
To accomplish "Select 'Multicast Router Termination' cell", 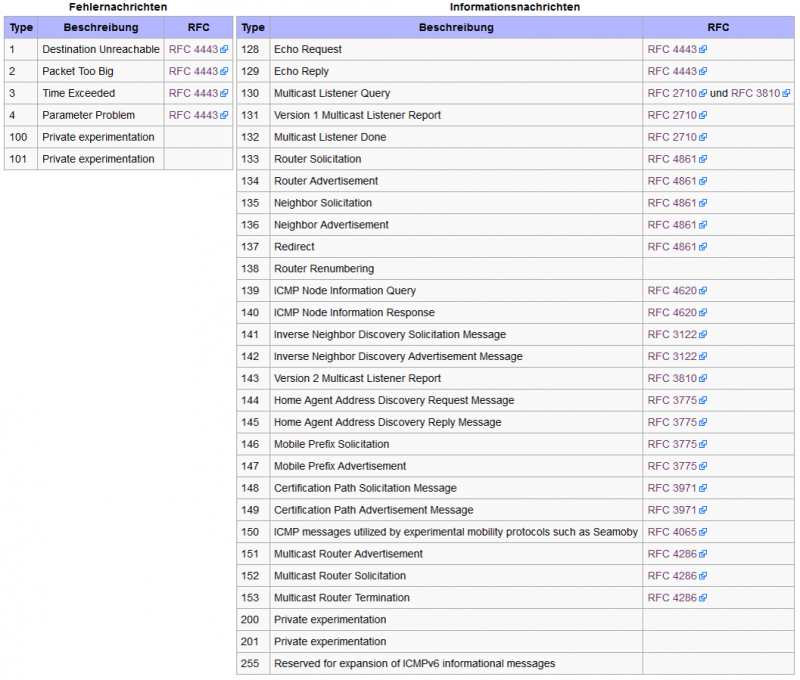I will [x=456, y=598].
